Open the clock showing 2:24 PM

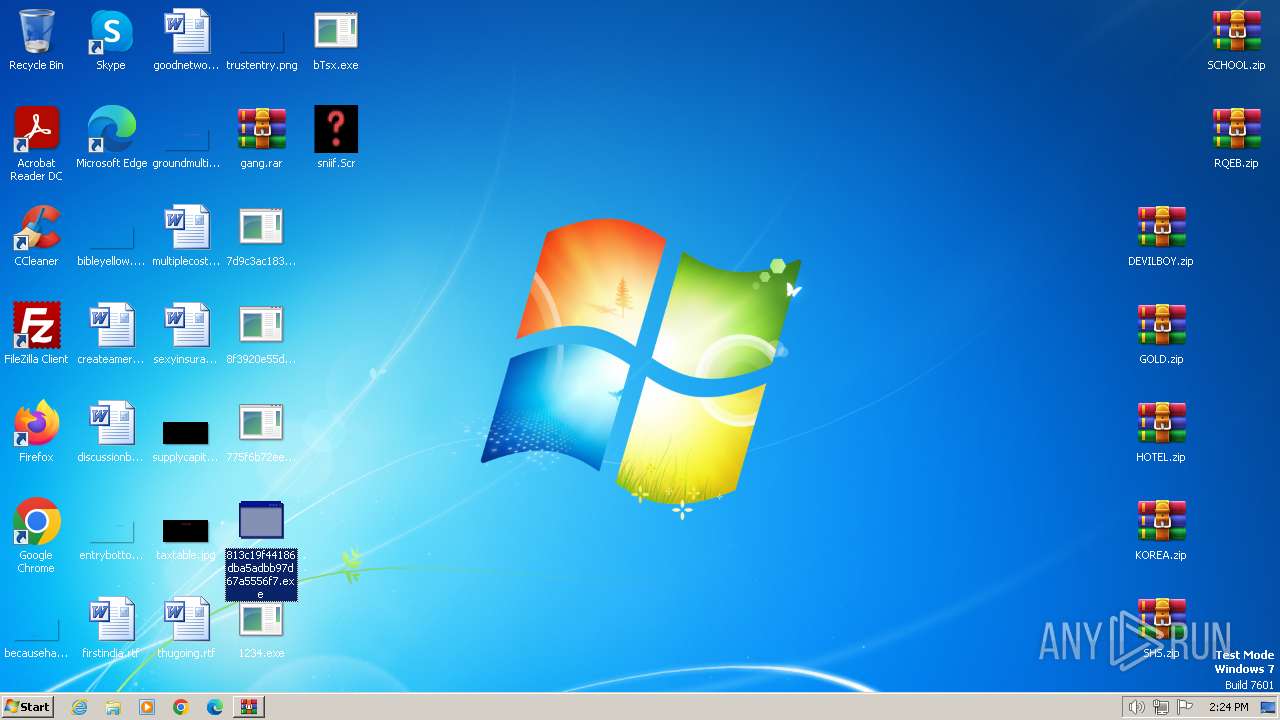pos(1228,707)
